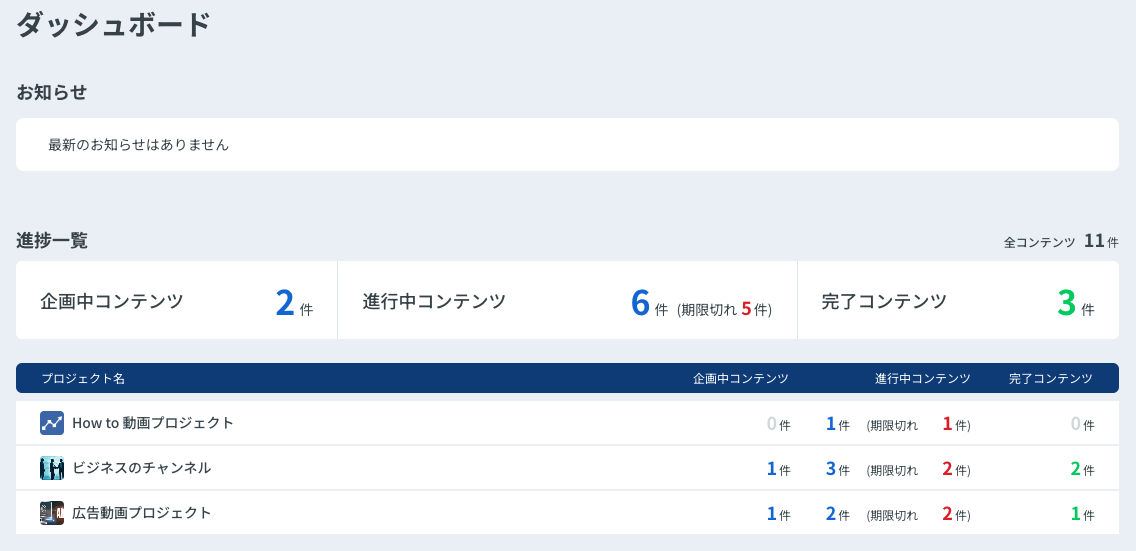
Task: Click the お知らせ notice box
Action: [567, 145]
